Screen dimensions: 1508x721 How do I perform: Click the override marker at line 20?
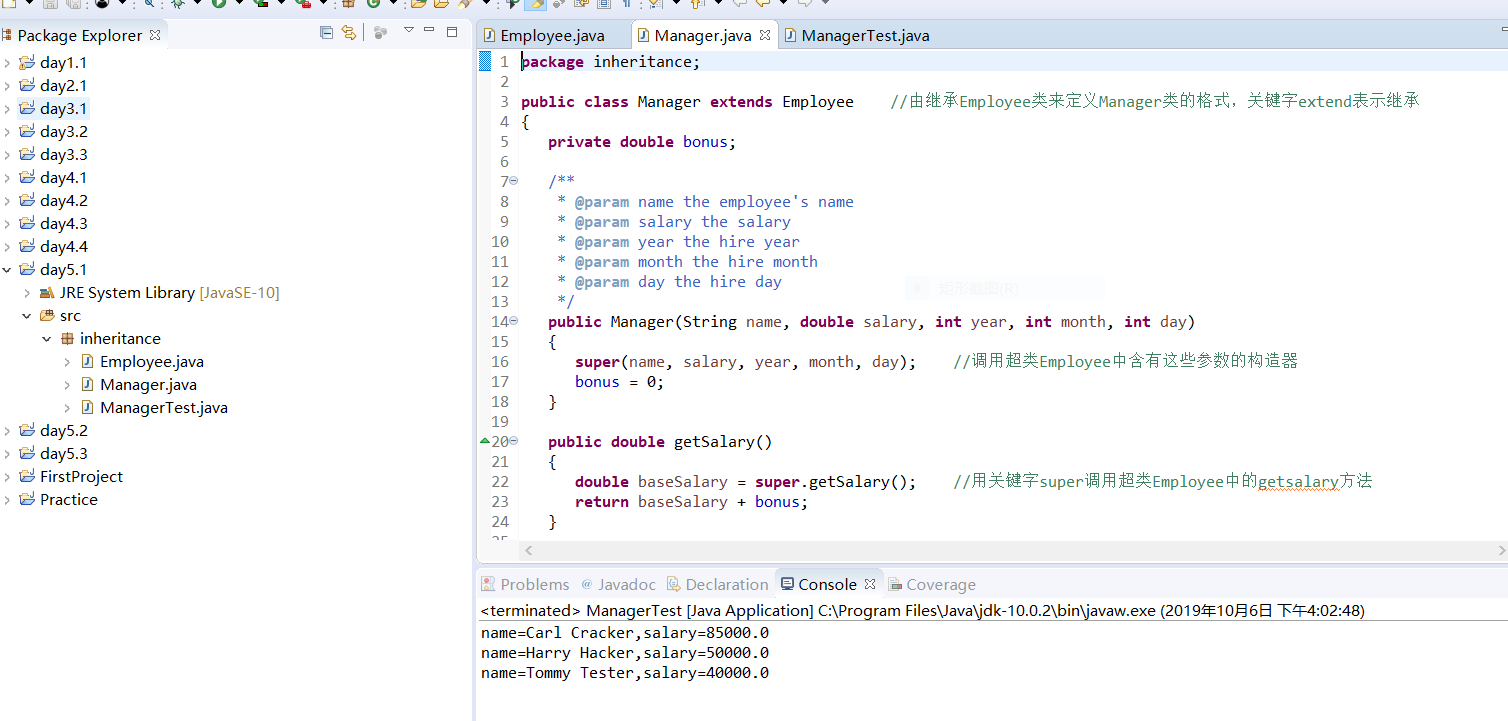click(486, 441)
